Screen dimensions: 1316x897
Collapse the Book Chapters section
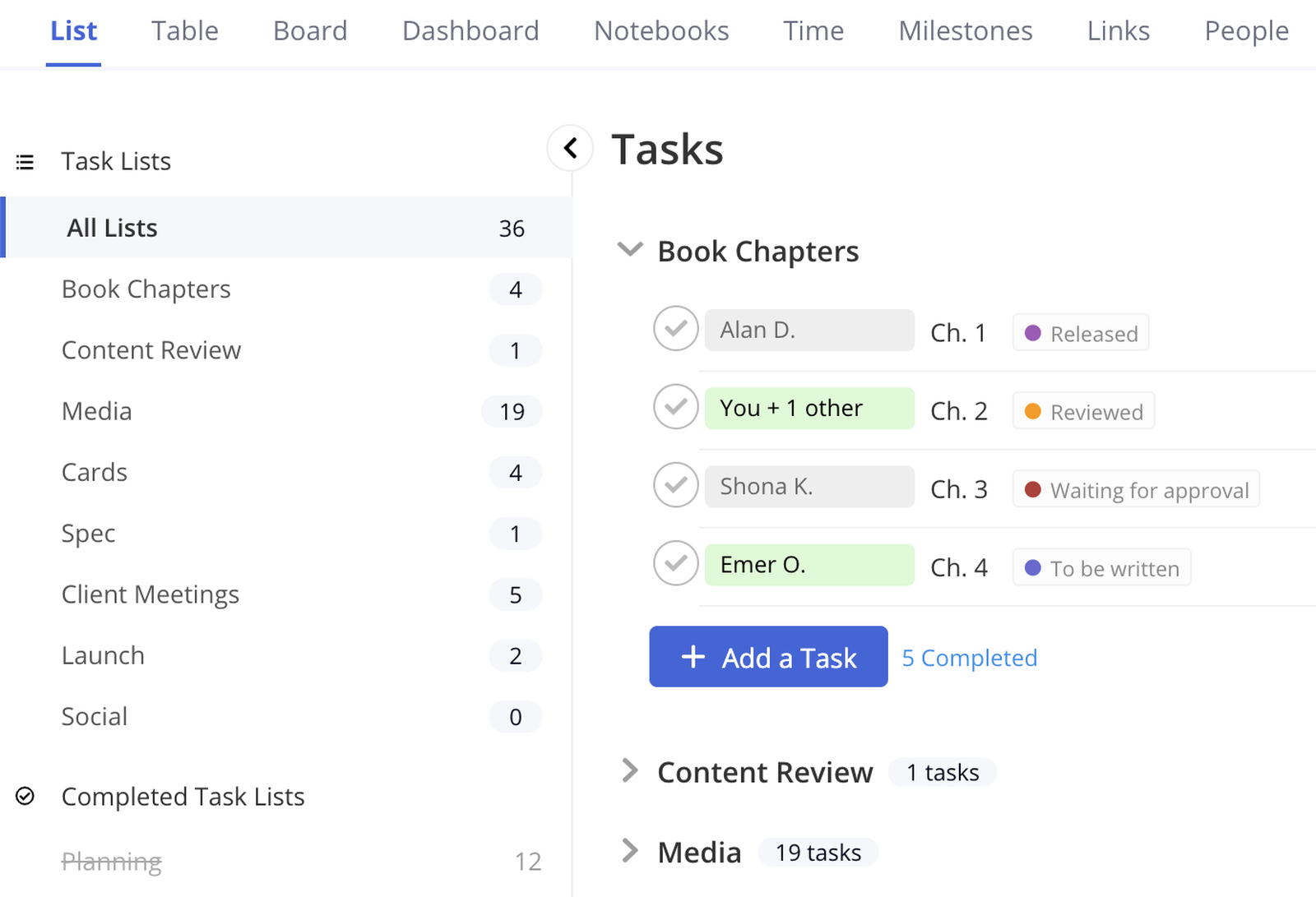click(x=629, y=249)
